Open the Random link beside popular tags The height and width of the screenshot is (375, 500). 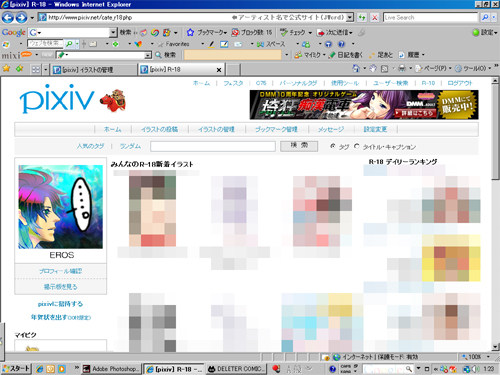click(130, 146)
